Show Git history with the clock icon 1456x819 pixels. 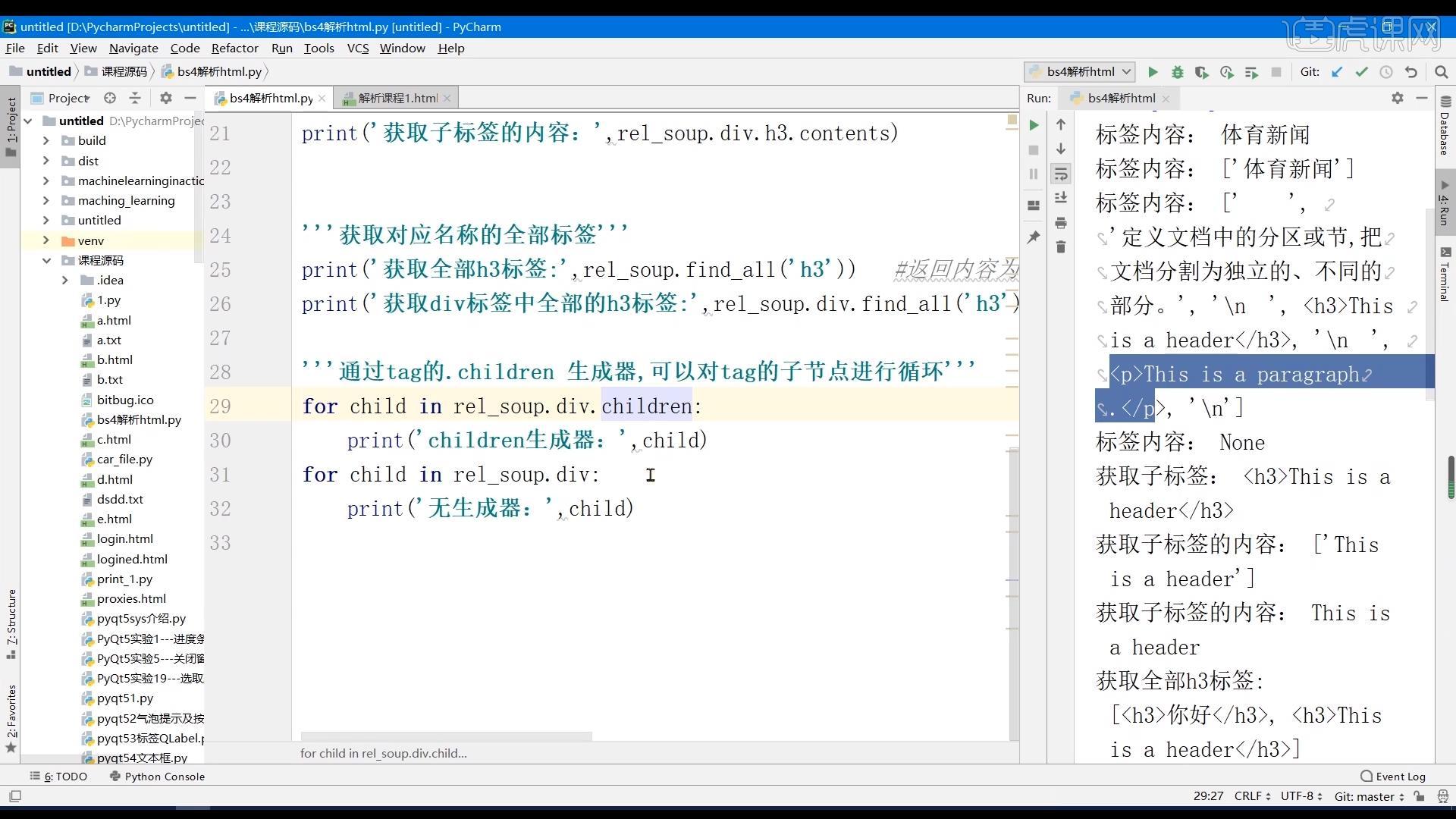[1386, 72]
